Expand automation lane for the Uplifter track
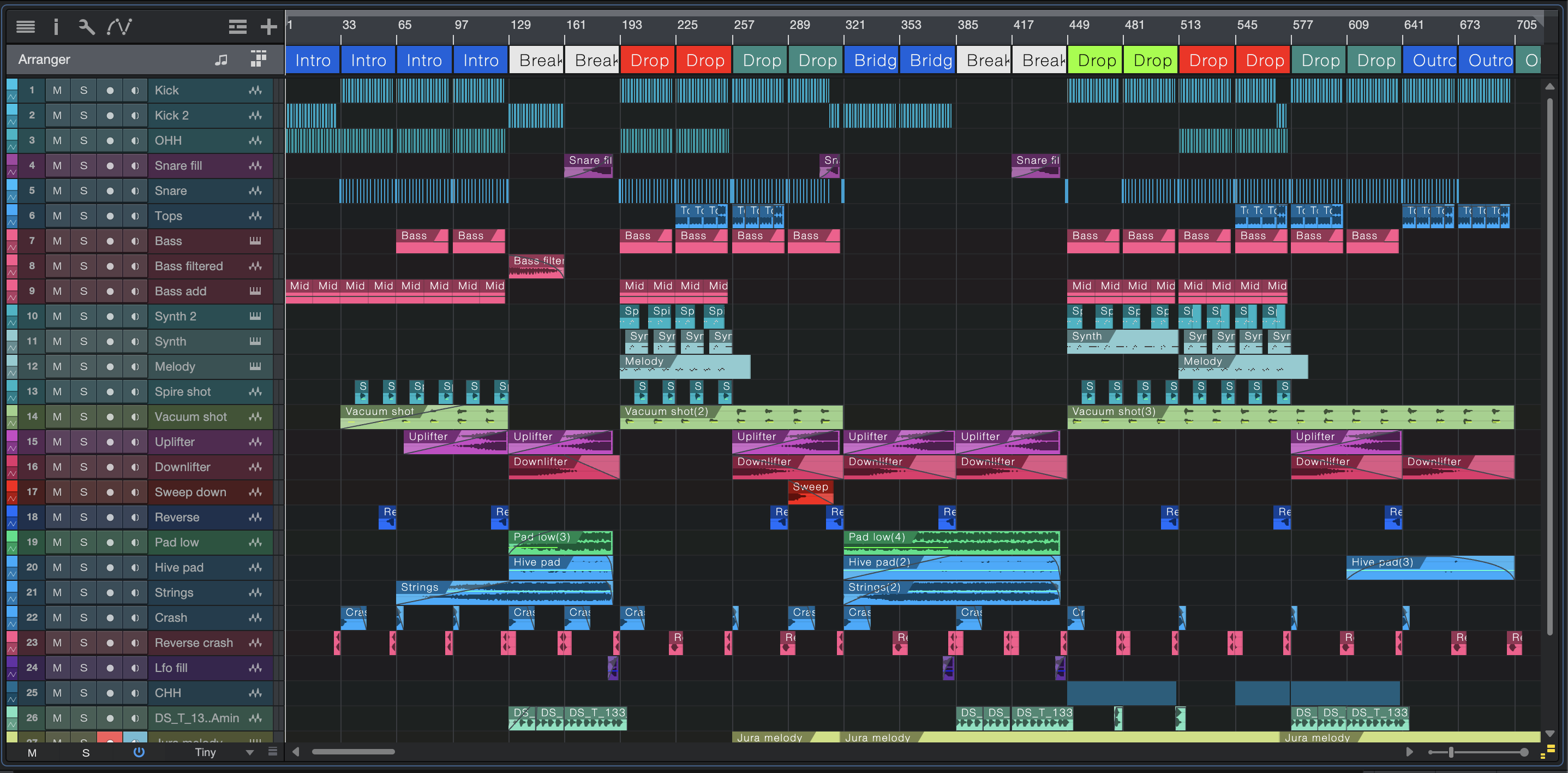 (11, 449)
